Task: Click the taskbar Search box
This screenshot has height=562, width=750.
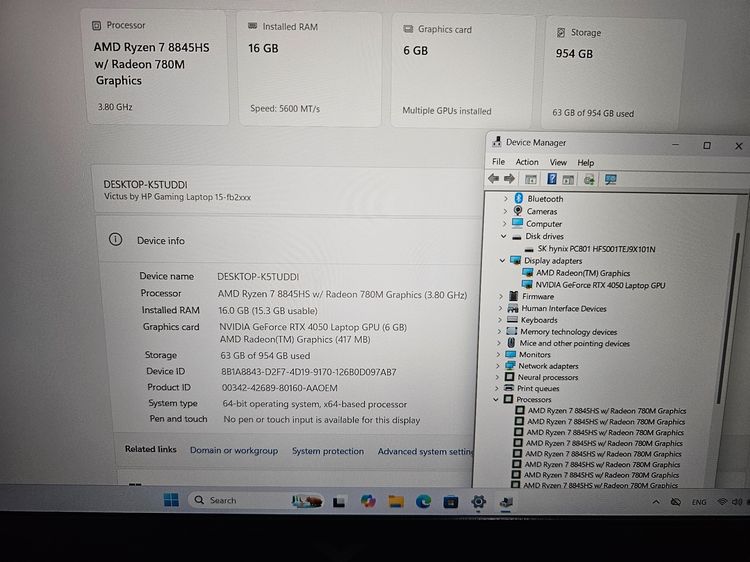Action: point(255,500)
